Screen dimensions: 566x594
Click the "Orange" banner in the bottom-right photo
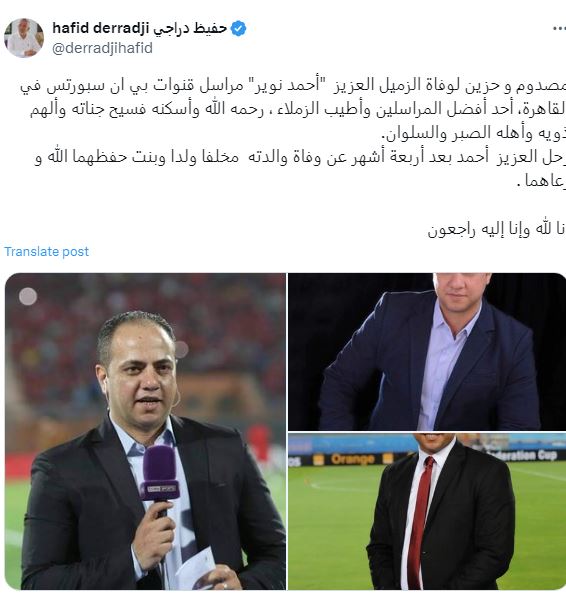click(x=353, y=459)
